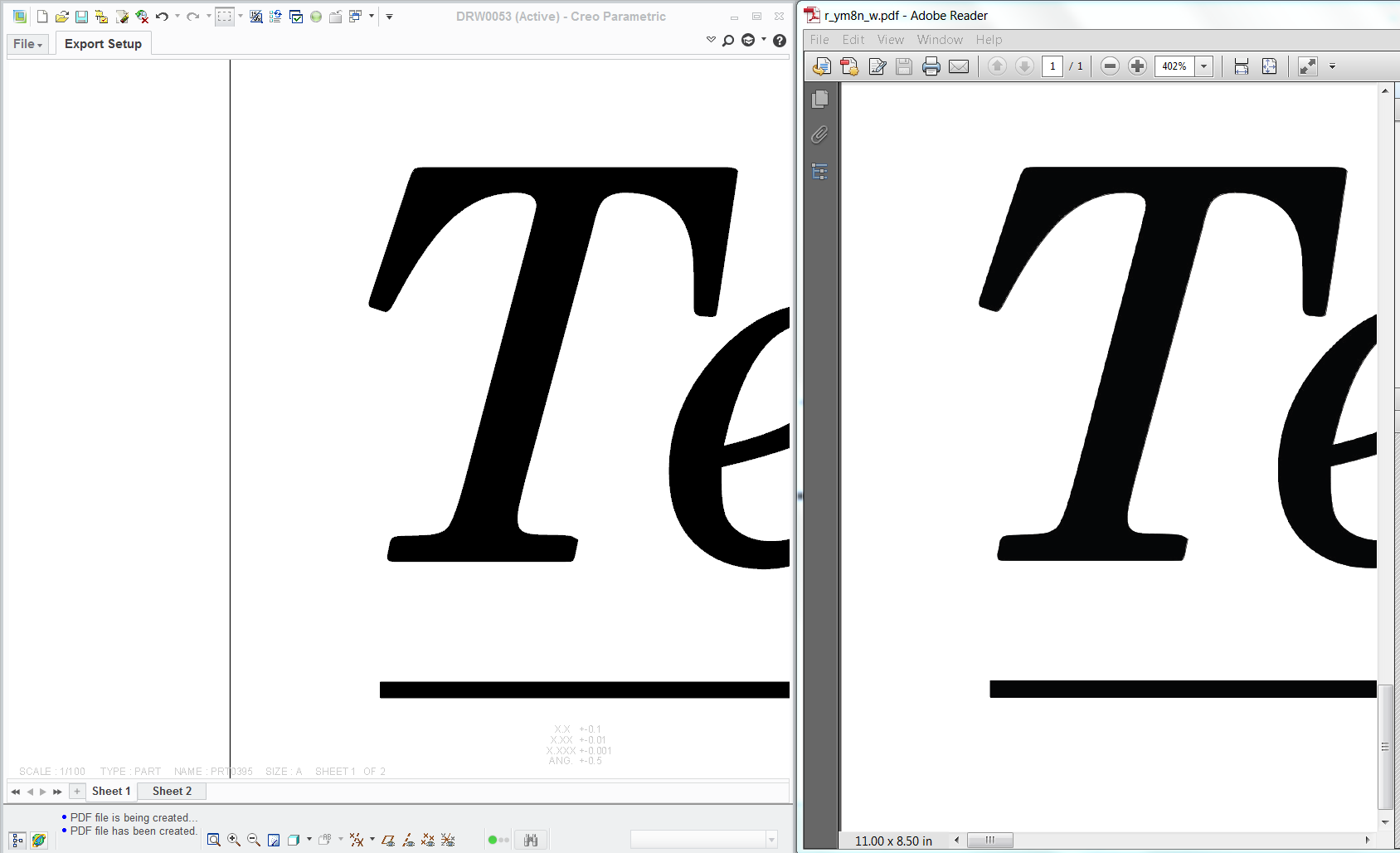The width and height of the screenshot is (1400, 853).
Task: Zoom in with the plus button in Reader
Action: 1138,66
